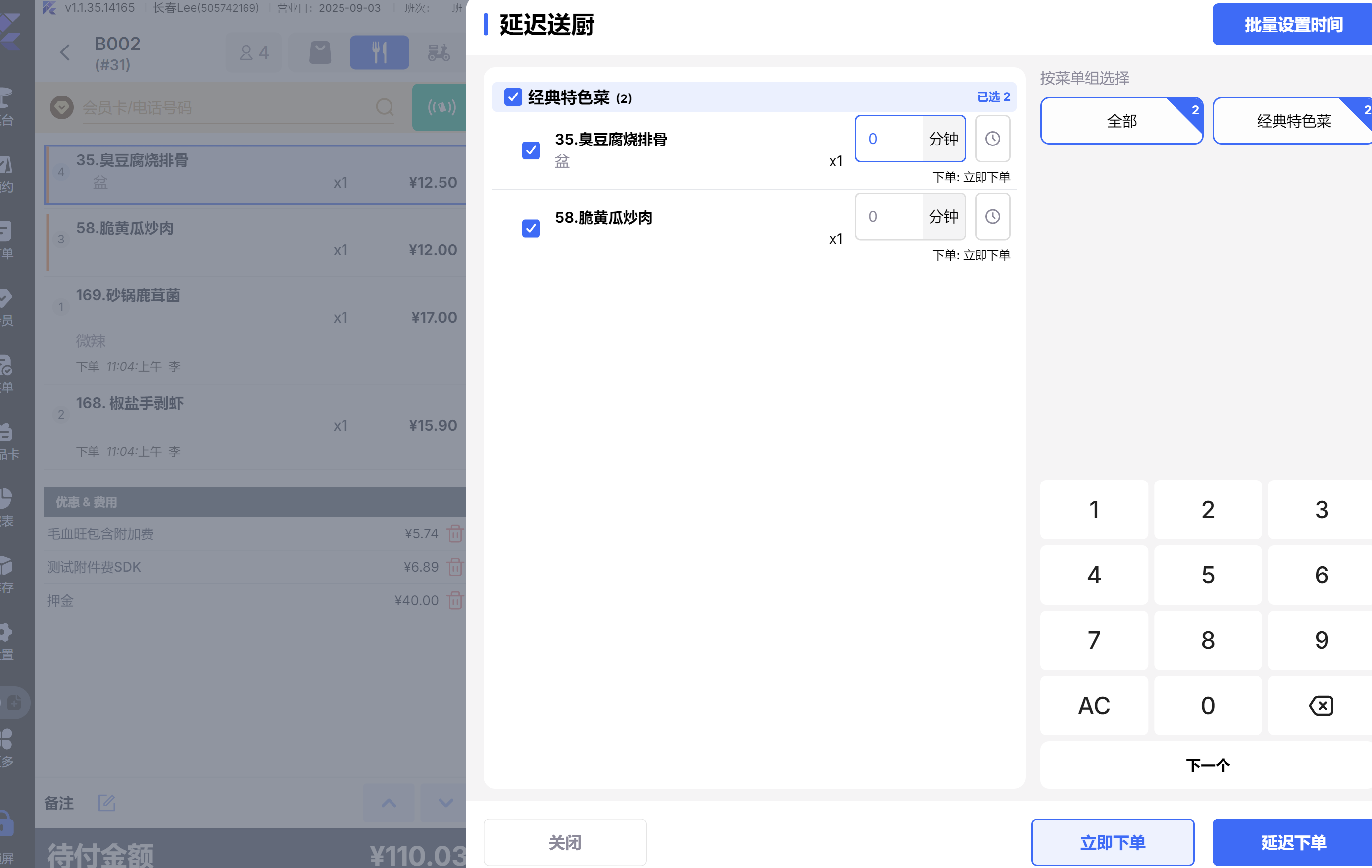Click the scroll down chevron button

[445, 803]
